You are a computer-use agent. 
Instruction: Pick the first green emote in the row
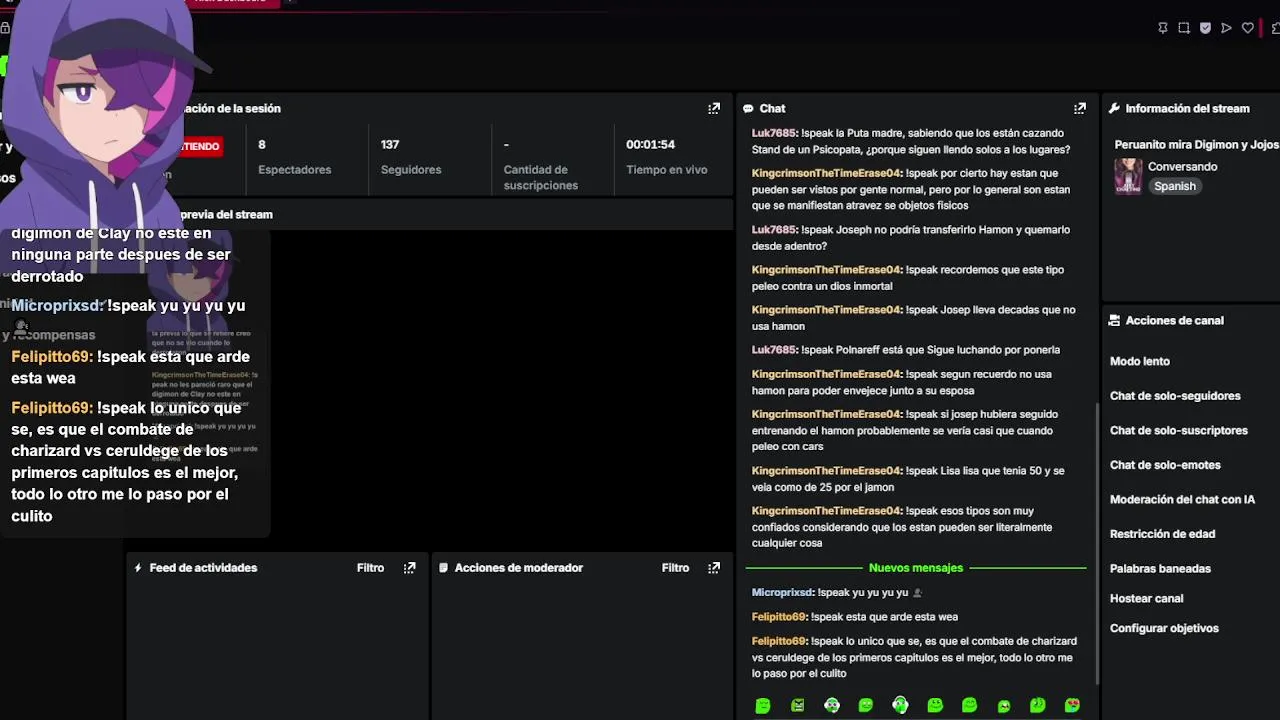[763, 706]
